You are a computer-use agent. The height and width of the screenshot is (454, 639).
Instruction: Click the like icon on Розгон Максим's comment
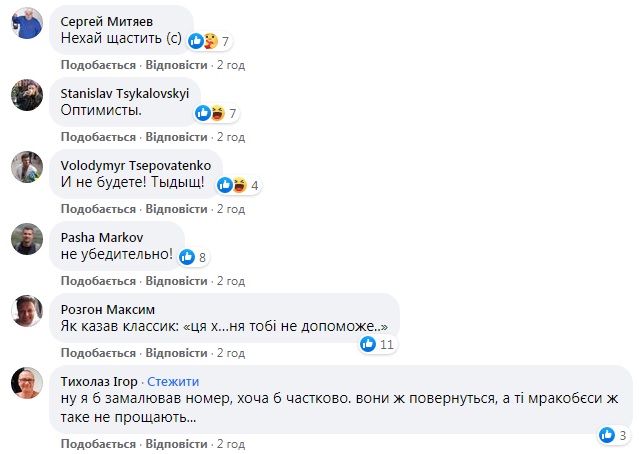click(368, 344)
